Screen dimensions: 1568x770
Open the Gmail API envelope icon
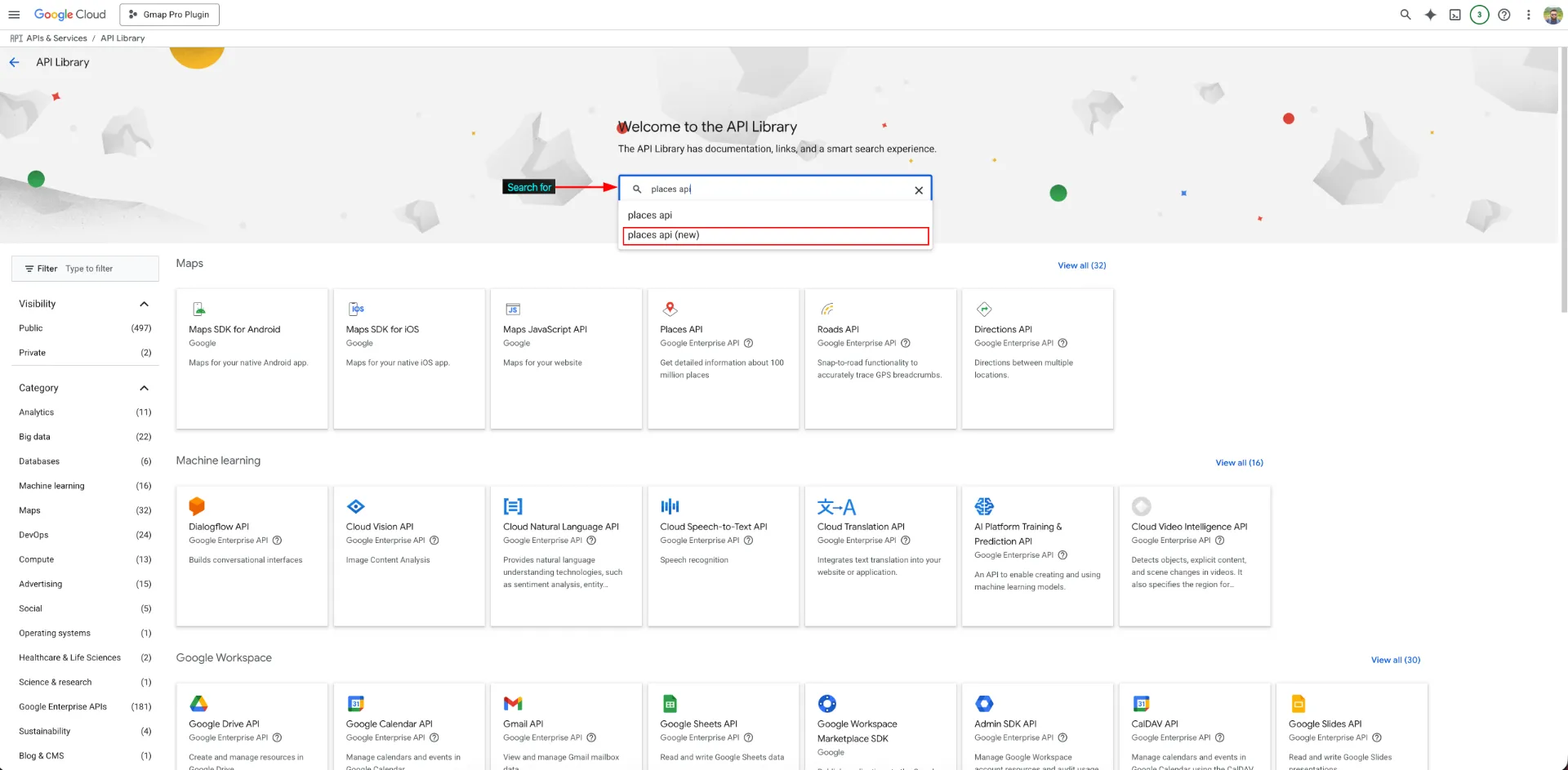513,703
